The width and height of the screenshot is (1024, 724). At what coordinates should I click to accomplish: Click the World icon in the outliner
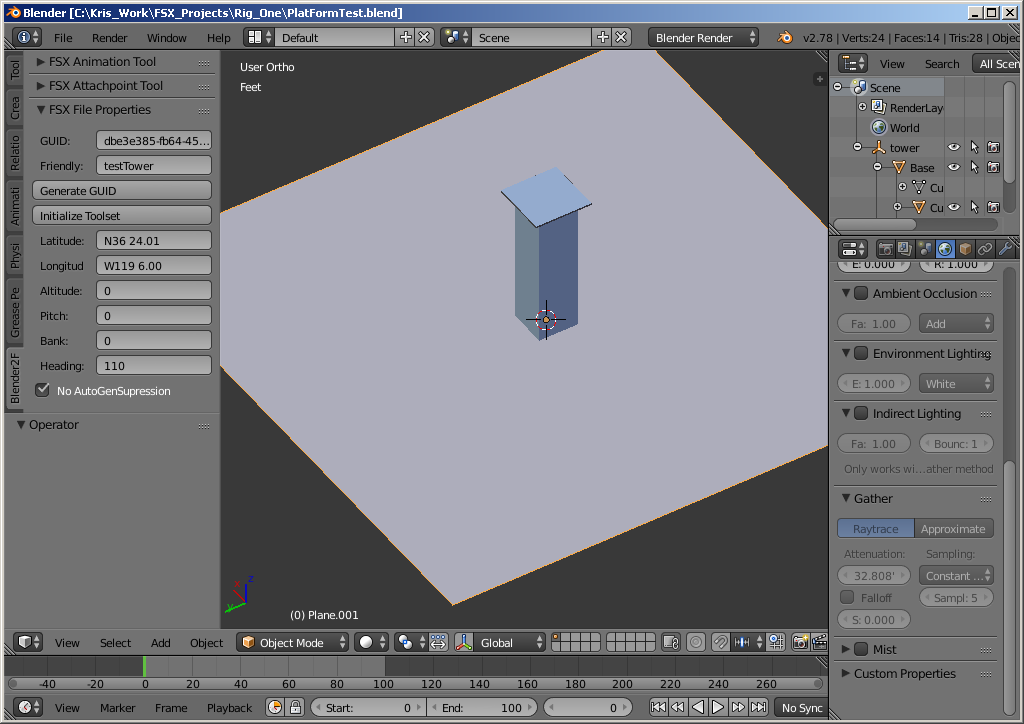[879, 128]
